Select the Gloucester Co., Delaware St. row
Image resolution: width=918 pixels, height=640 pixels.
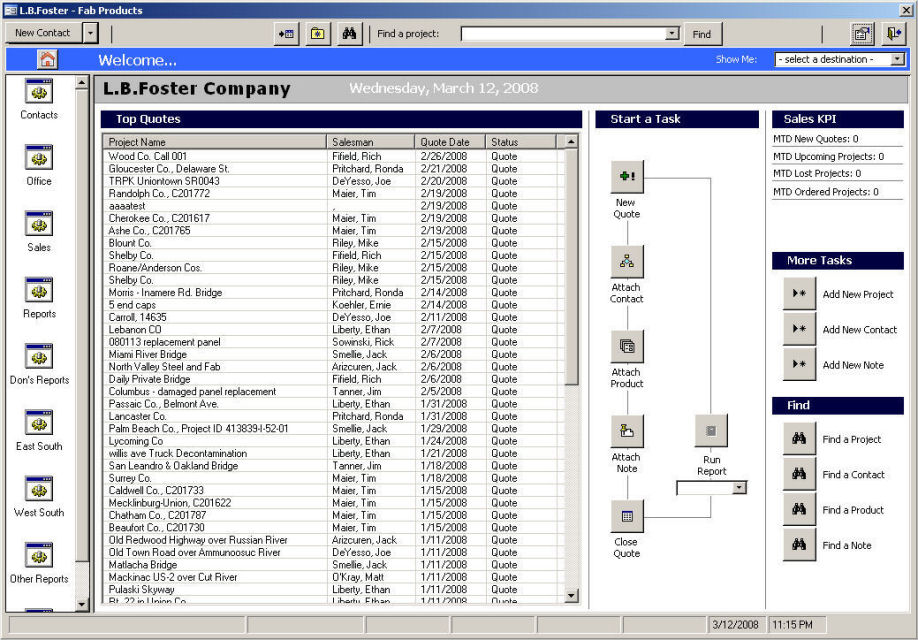pos(333,169)
